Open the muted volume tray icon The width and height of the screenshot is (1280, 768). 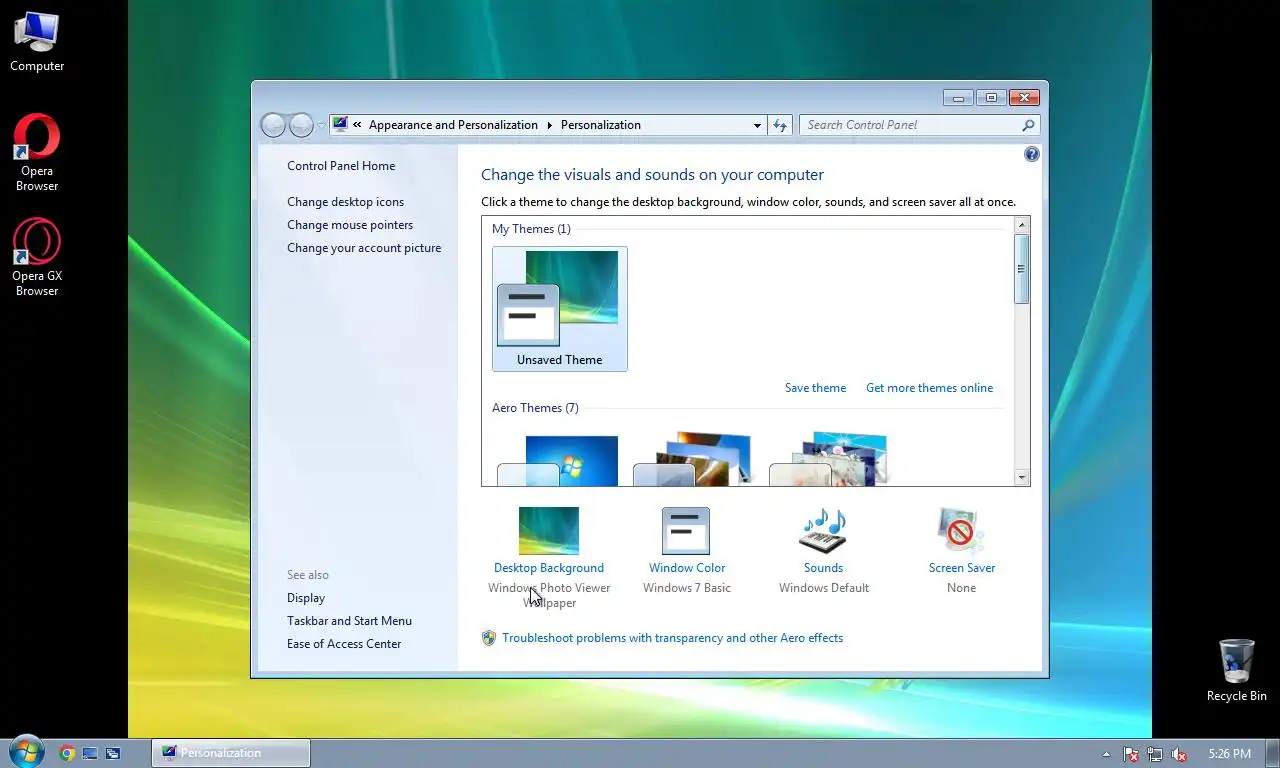1179,754
